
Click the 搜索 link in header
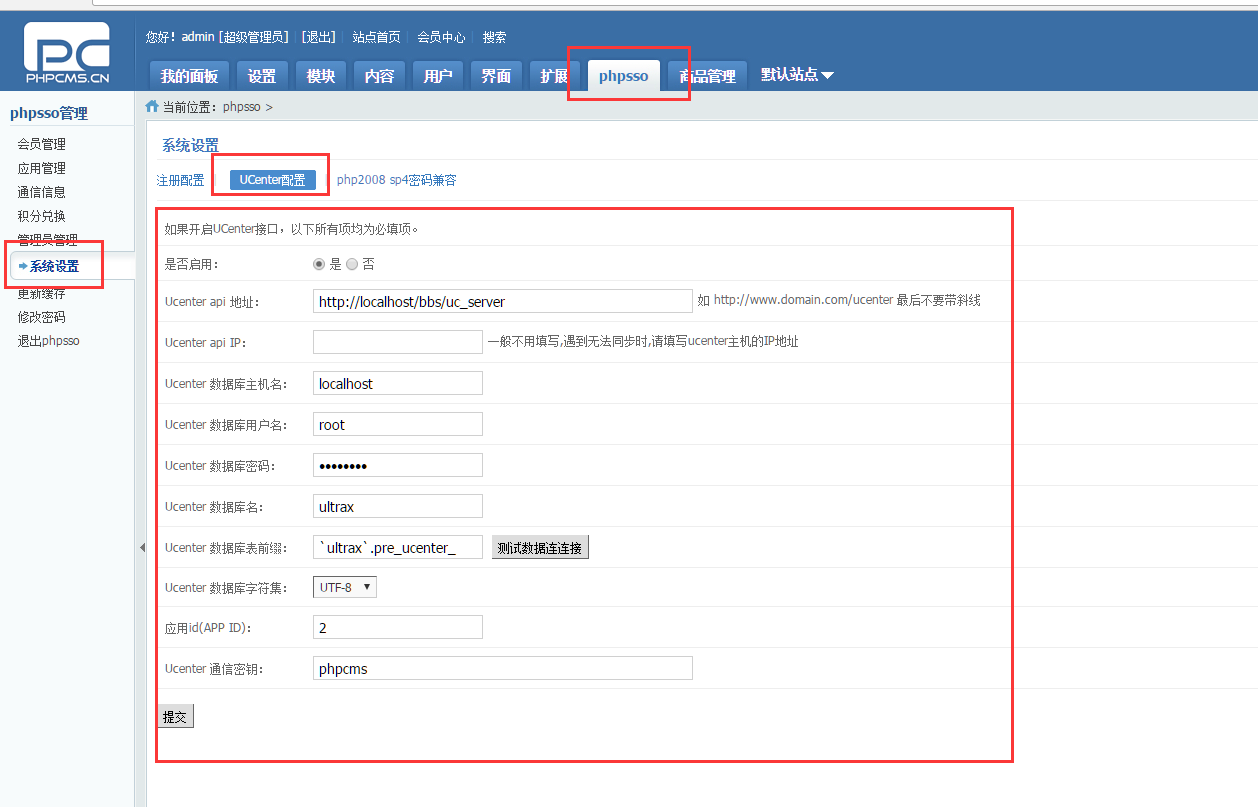(x=494, y=37)
